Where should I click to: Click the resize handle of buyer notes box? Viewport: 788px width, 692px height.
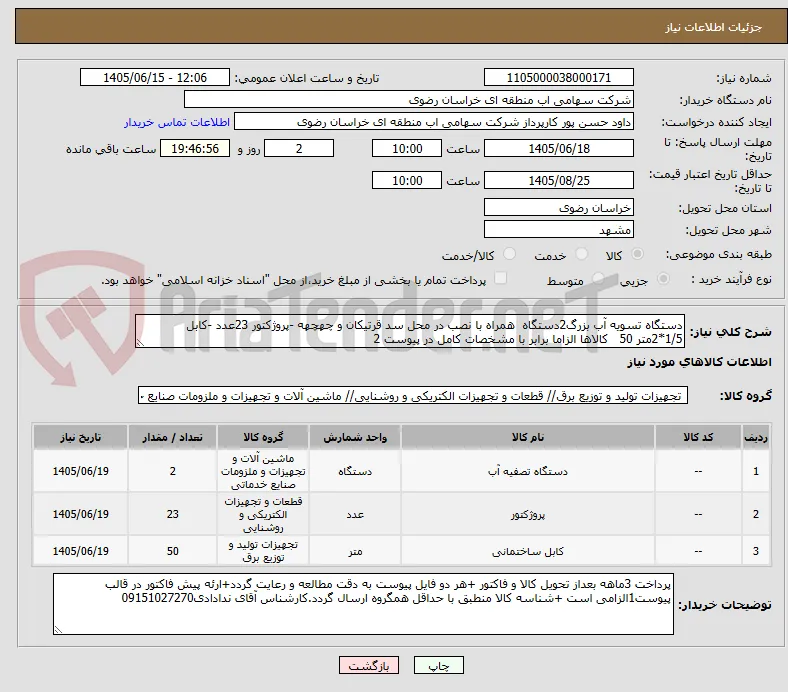pos(59,629)
